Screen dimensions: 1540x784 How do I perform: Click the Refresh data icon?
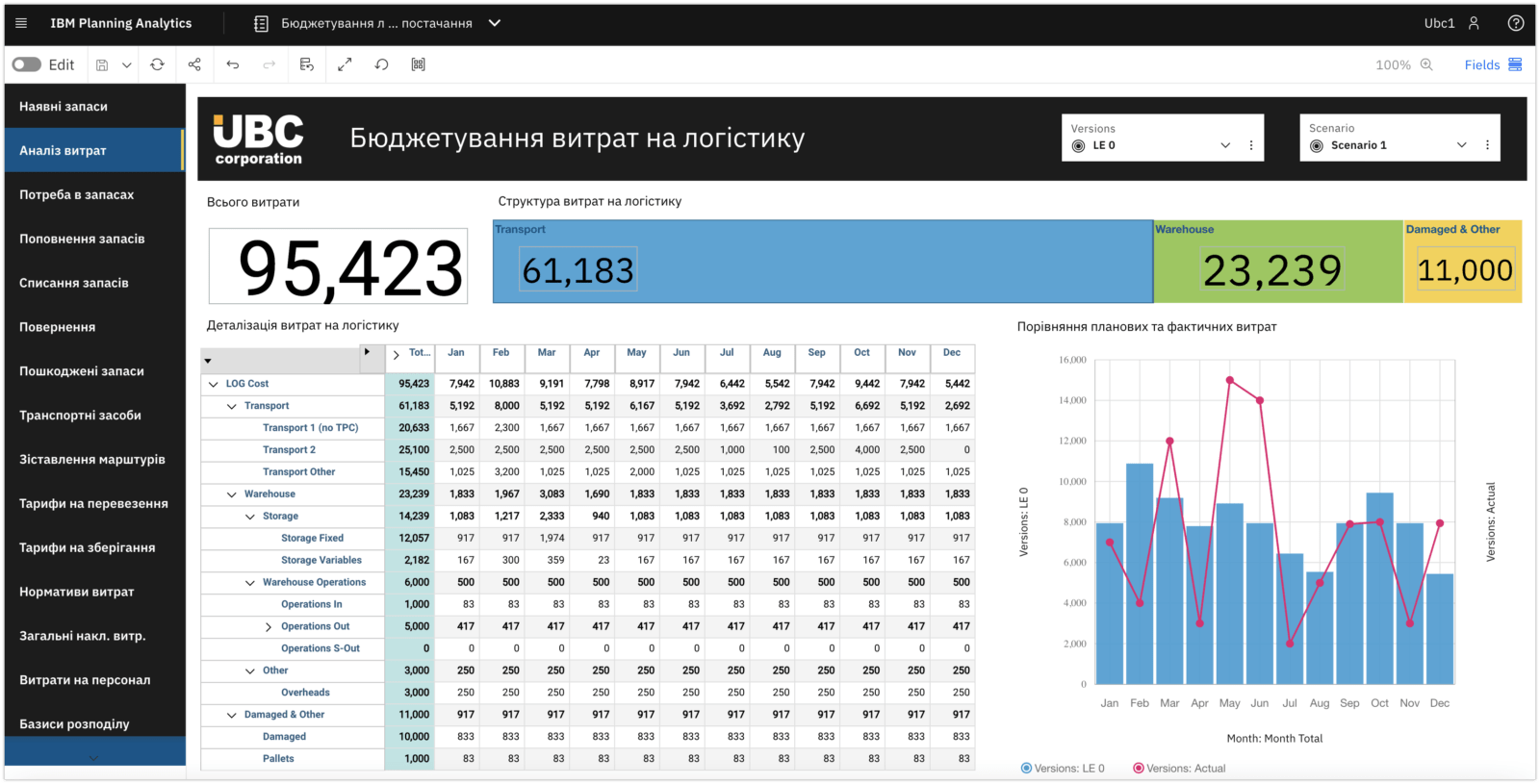point(157,64)
